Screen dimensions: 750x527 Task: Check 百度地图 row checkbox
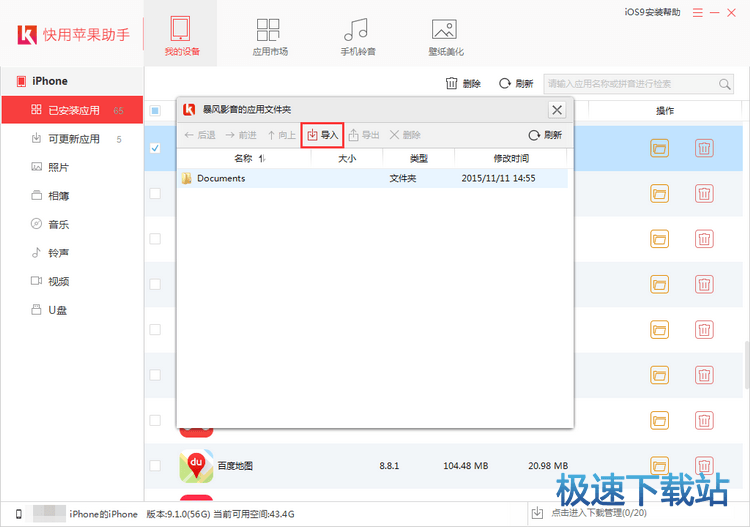point(155,465)
